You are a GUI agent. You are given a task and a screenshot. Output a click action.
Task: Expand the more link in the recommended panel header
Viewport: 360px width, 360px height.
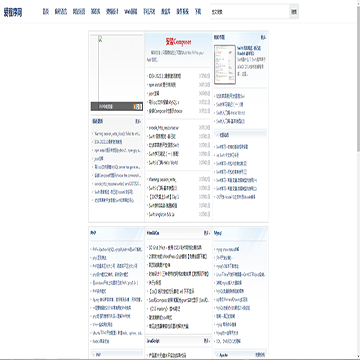pyautogui.click(x=263, y=38)
